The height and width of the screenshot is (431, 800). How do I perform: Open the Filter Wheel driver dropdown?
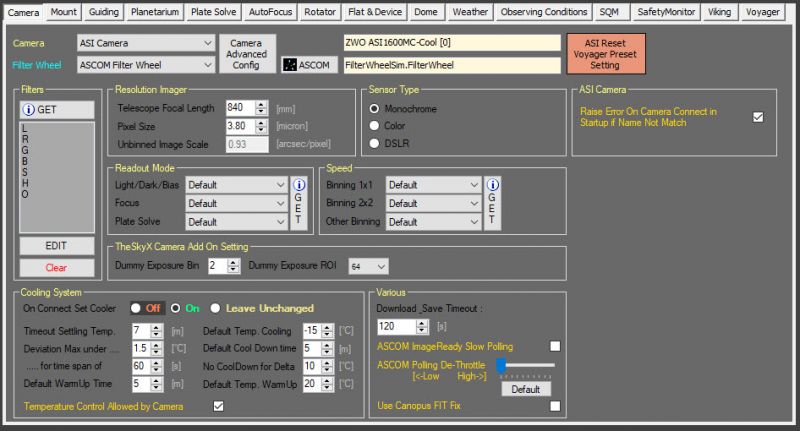tap(146, 65)
